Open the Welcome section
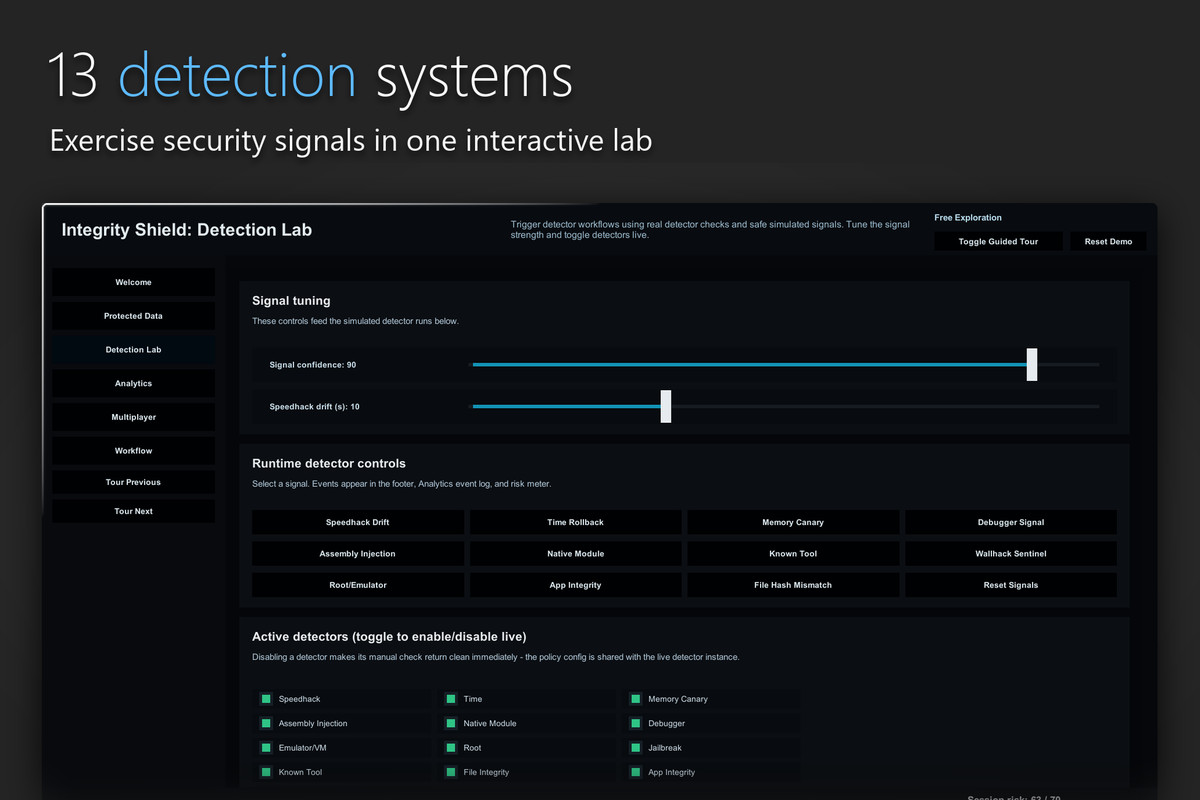The width and height of the screenshot is (1200, 800). [x=133, y=282]
